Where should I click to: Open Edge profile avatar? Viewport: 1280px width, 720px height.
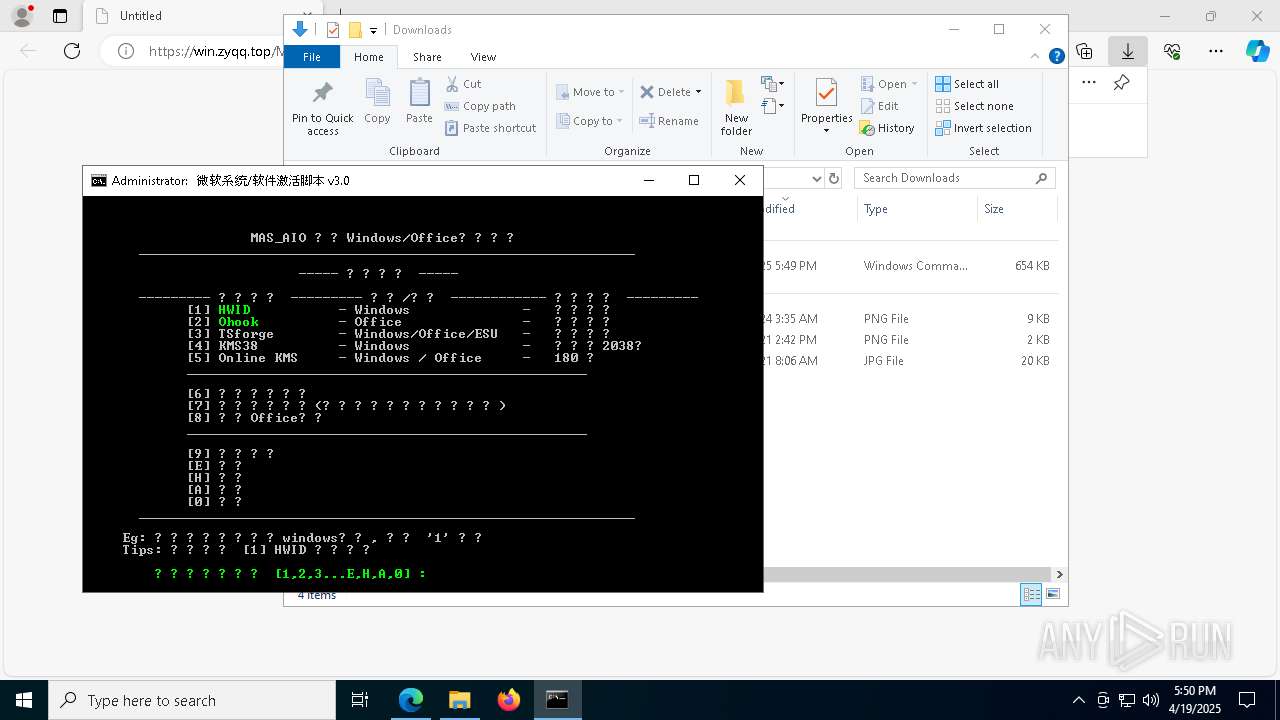point(22,16)
